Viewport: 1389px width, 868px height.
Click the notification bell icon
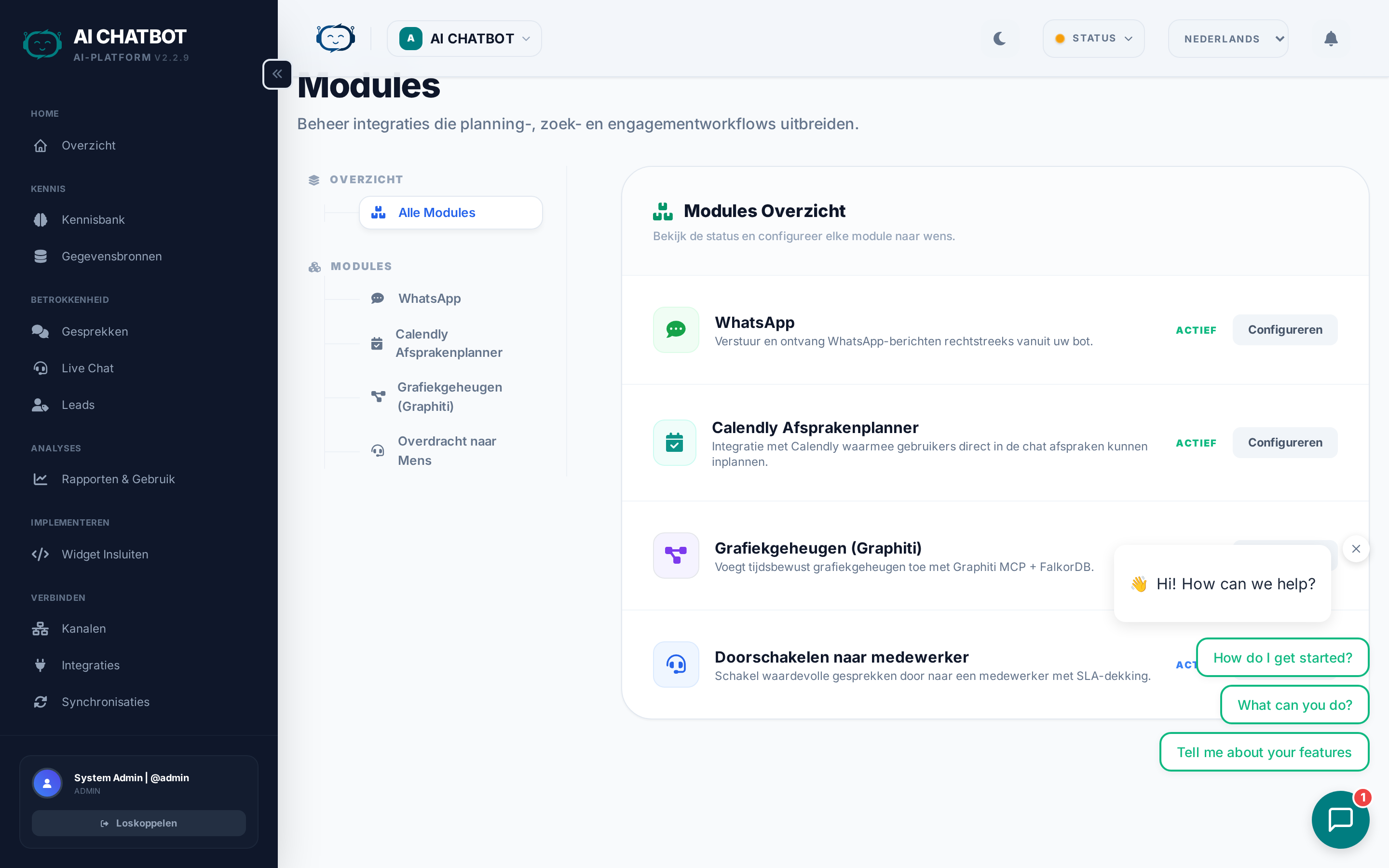point(1331,39)
